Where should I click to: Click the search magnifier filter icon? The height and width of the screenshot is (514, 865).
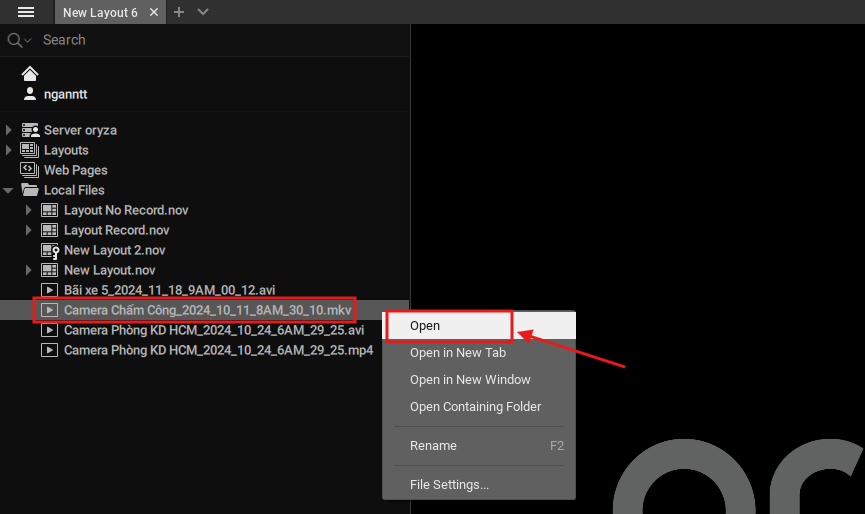(19, 40)
